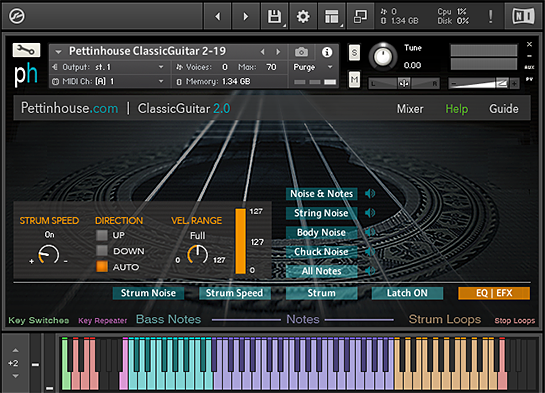Toggle Latch ON button
Screen dimensions: 545x393
point(407,293)
